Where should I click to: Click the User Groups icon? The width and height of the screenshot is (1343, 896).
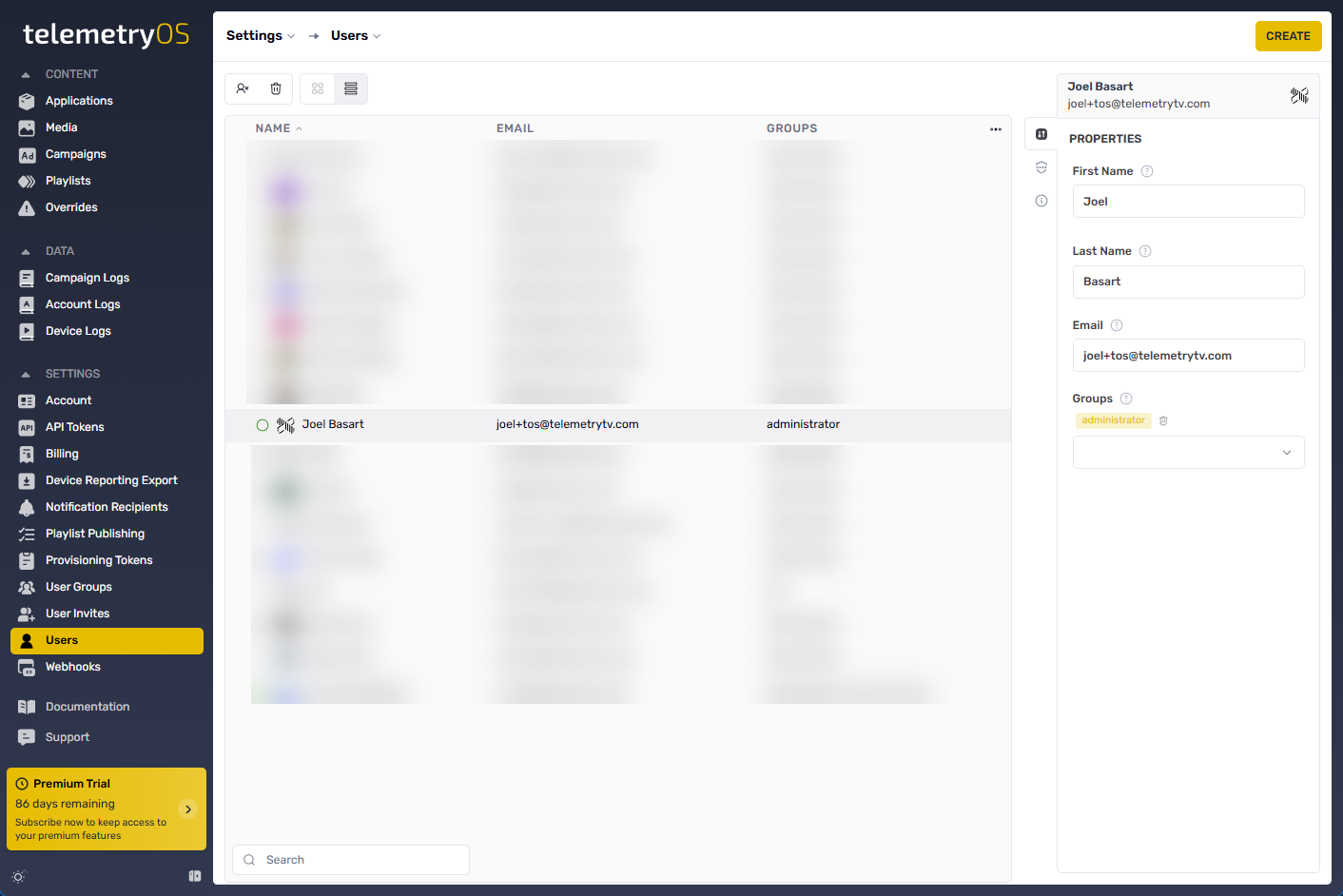point(27,587)
